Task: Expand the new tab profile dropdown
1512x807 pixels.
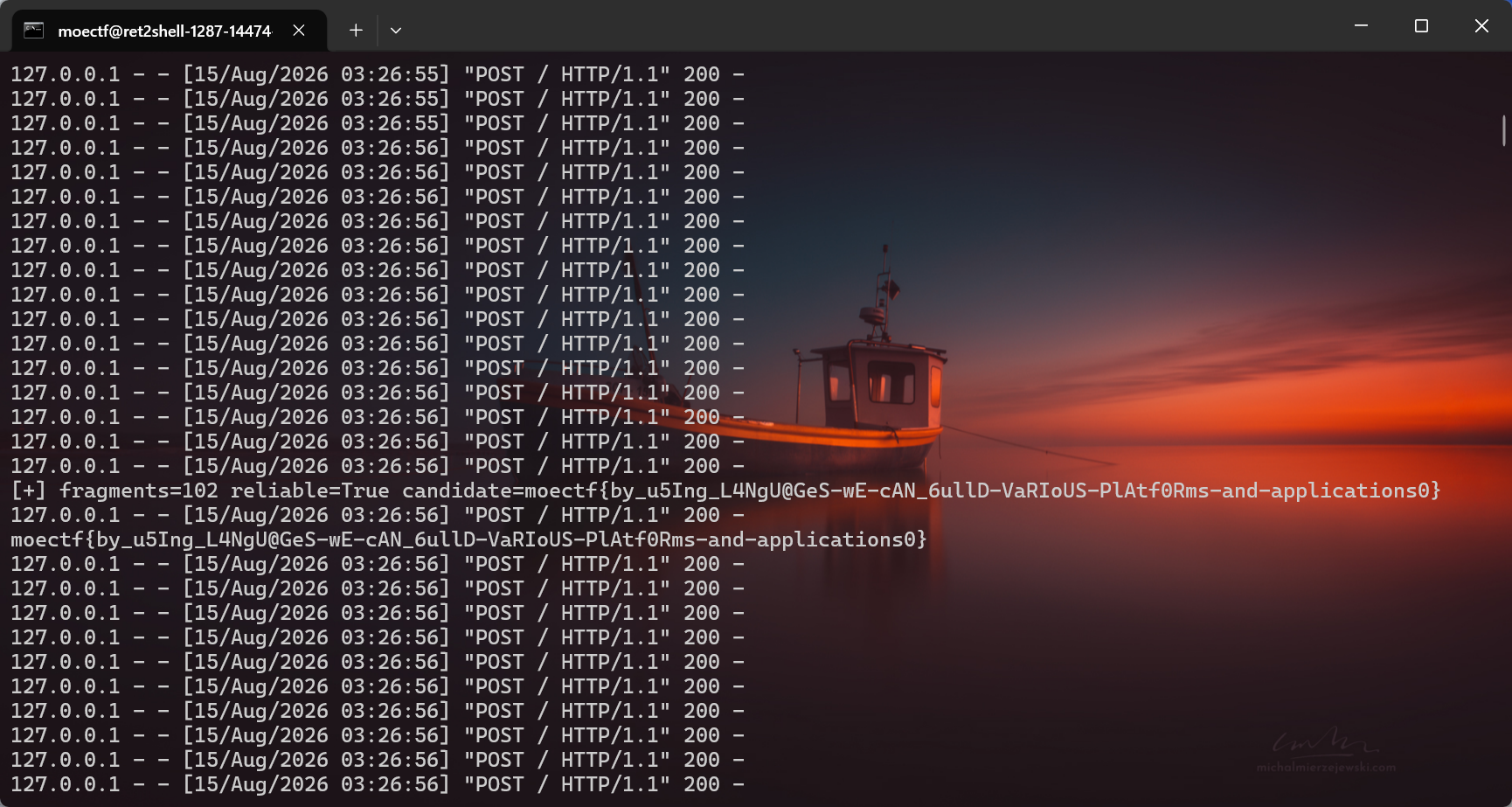Action: (x=396, y=31)
